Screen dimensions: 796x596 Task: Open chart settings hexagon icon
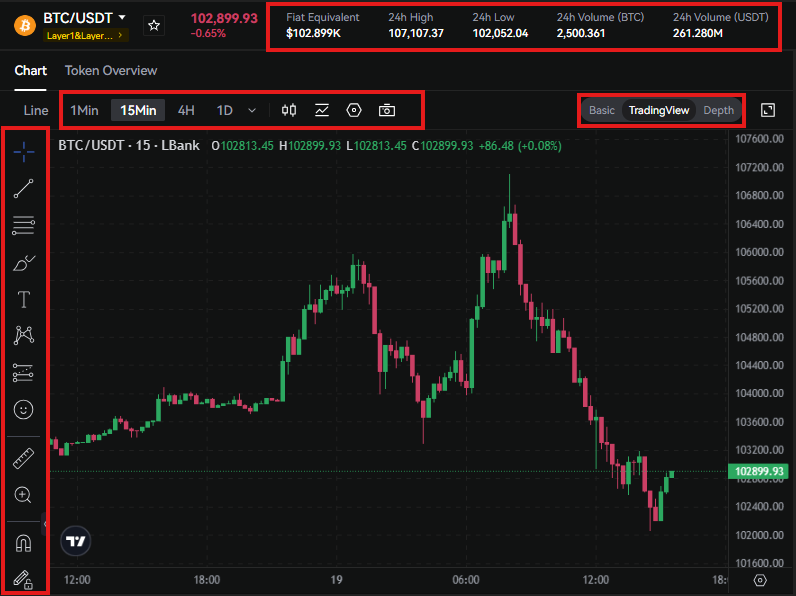354,110
